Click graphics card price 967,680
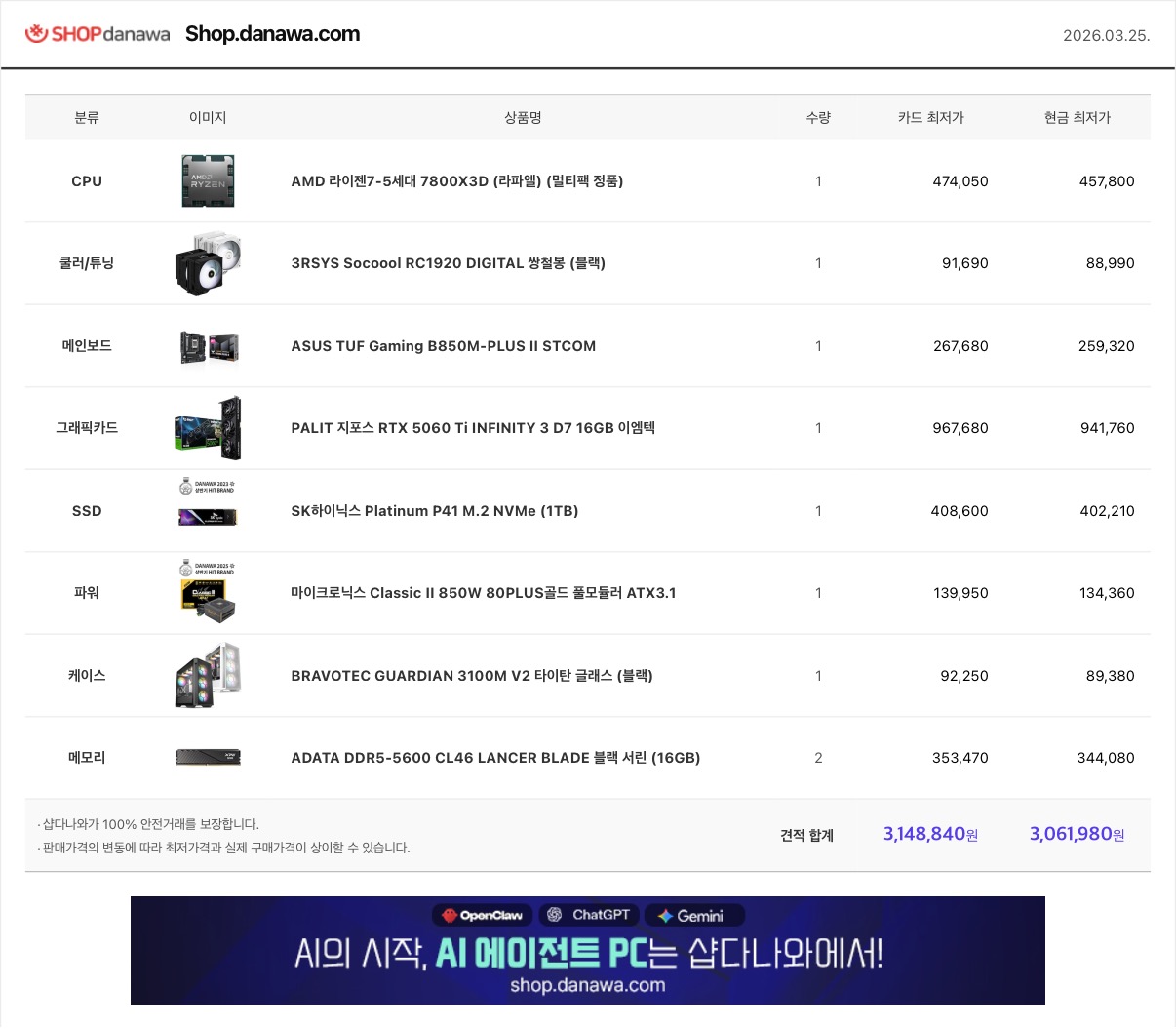This screenshot has width=1176, height=1029. point(960,428)
